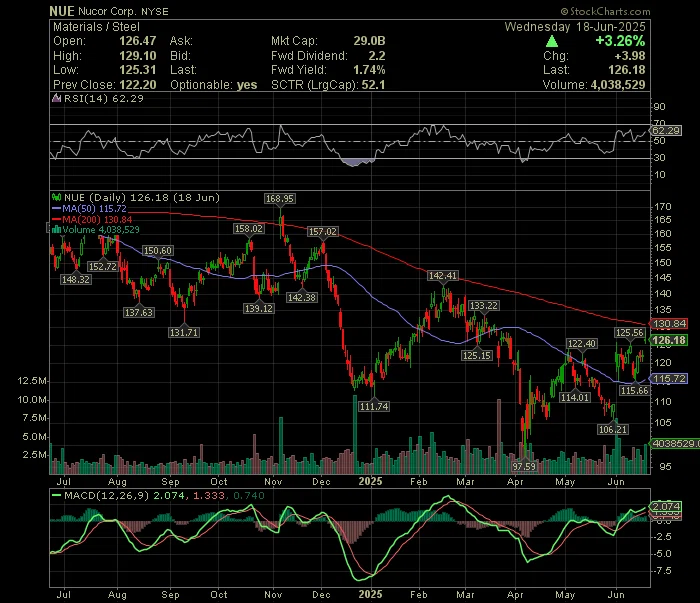The width and height of the screenshot is (700, 603).
Task: Click the 148.32 low price label
Action: (76, 279)
